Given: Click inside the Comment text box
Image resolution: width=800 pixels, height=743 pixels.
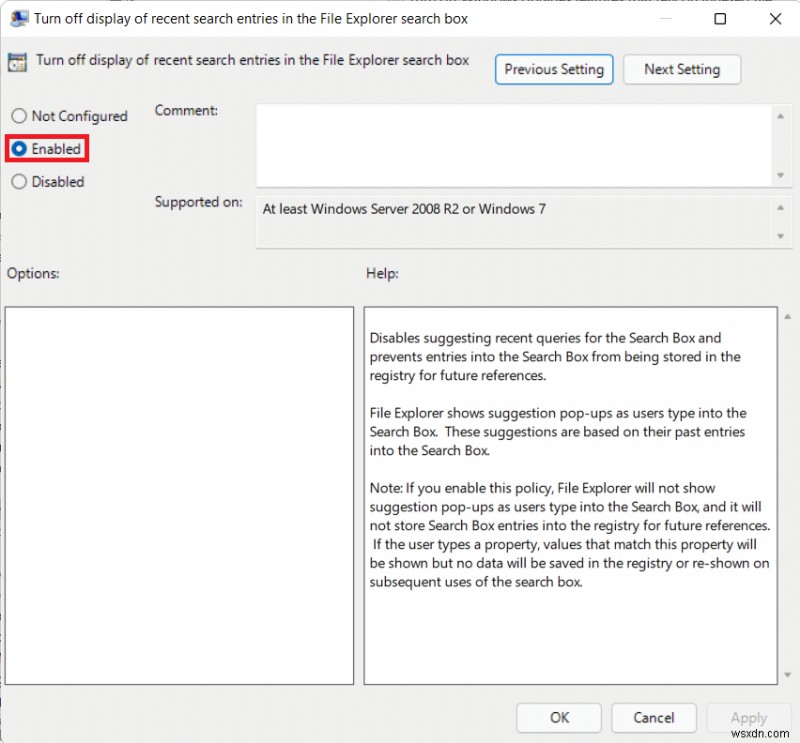Looking at the screenshot, I should pyautogui.click(x=514, y=145).
